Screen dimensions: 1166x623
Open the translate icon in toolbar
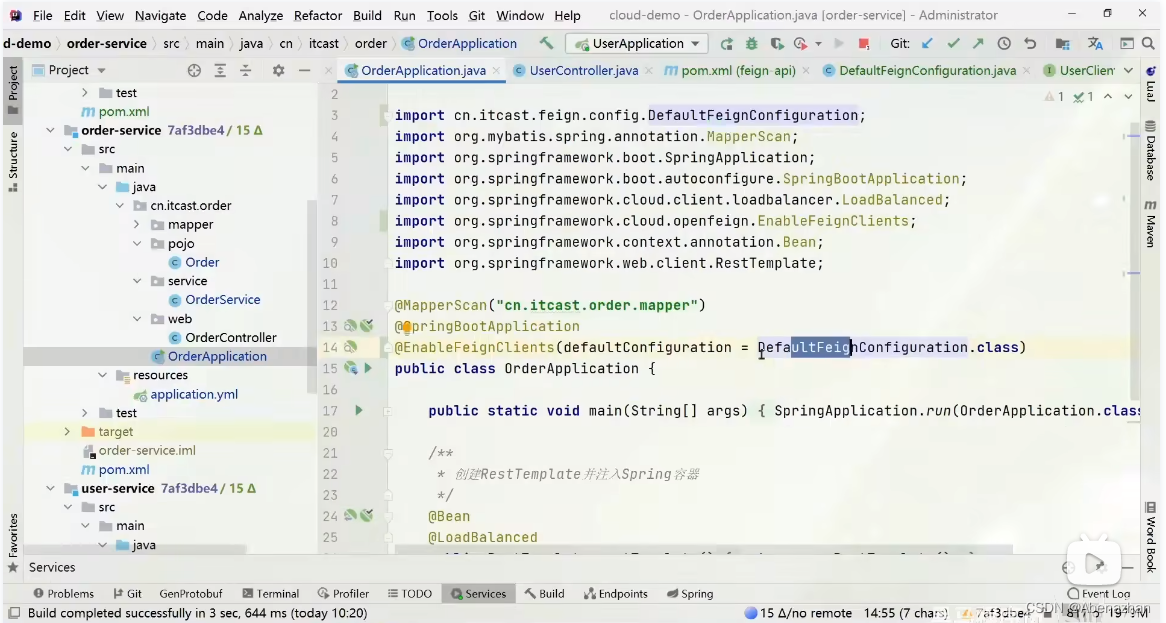point(1095,44)
